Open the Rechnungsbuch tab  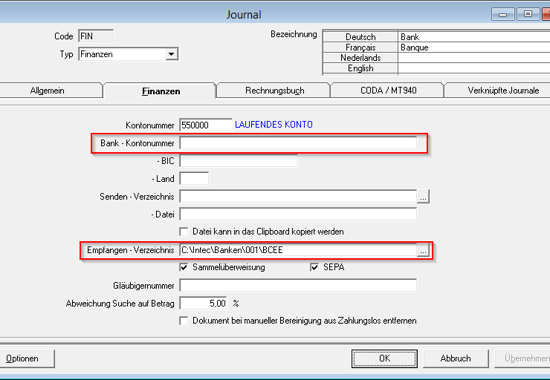(x=275, y=91)
